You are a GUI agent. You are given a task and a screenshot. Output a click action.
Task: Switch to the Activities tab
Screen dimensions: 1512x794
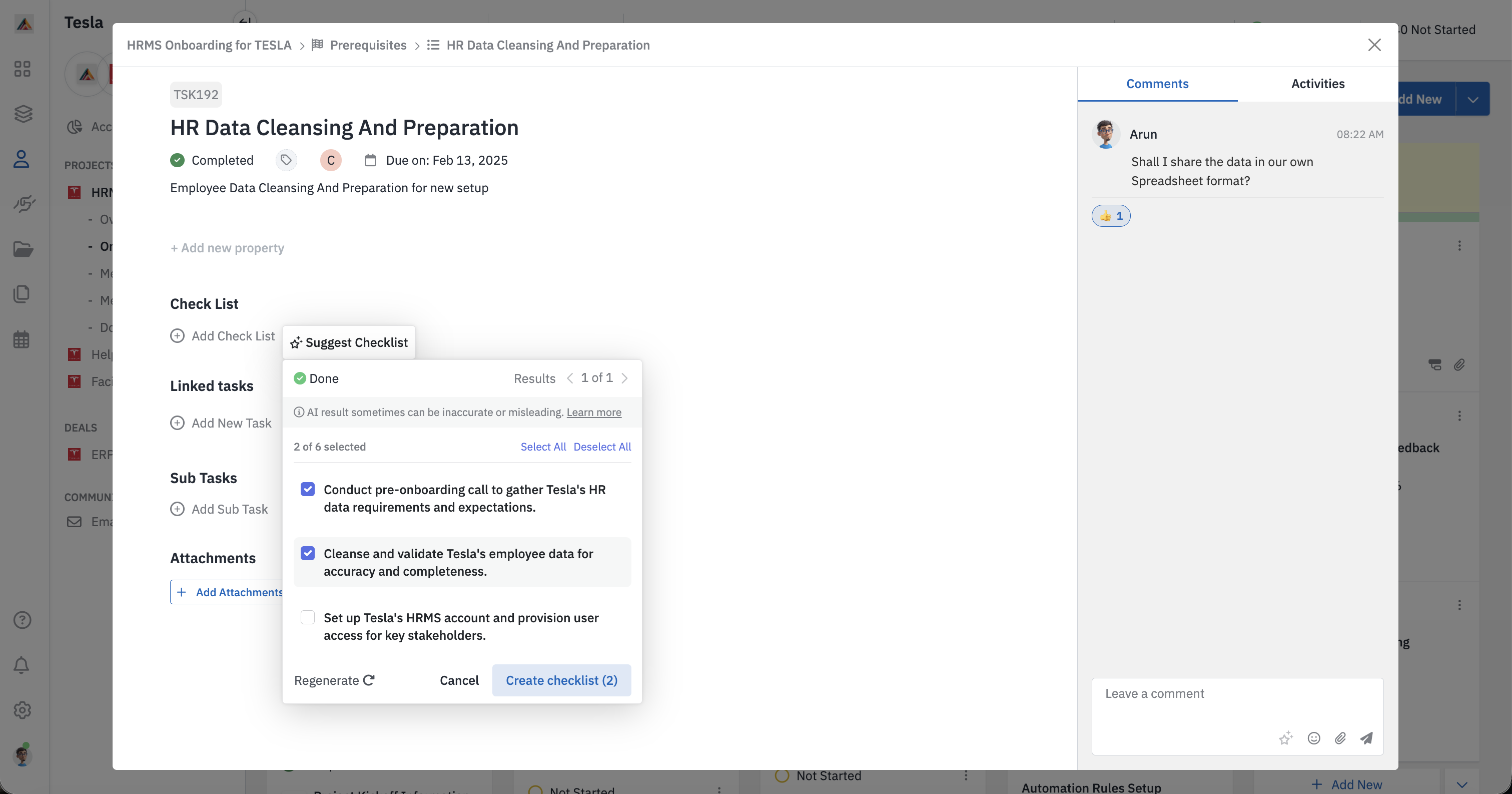[1317, 84]
